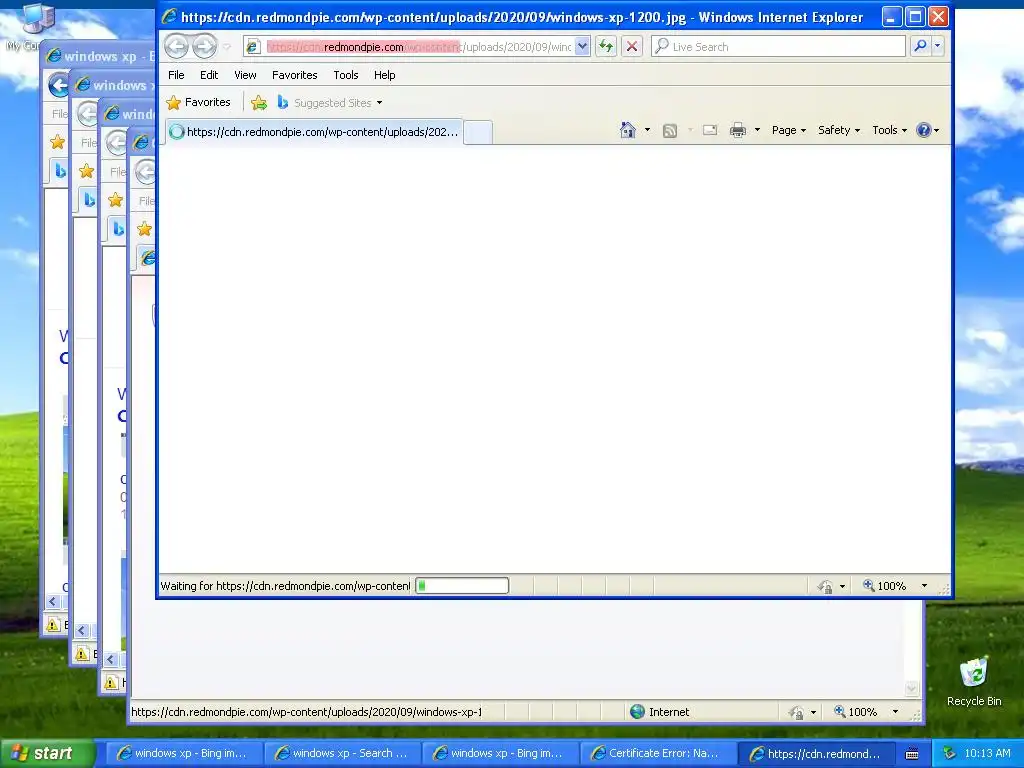The image size is (1024, 768).
Task: Click the 10:13 AM clock
Action: [987, 754]
